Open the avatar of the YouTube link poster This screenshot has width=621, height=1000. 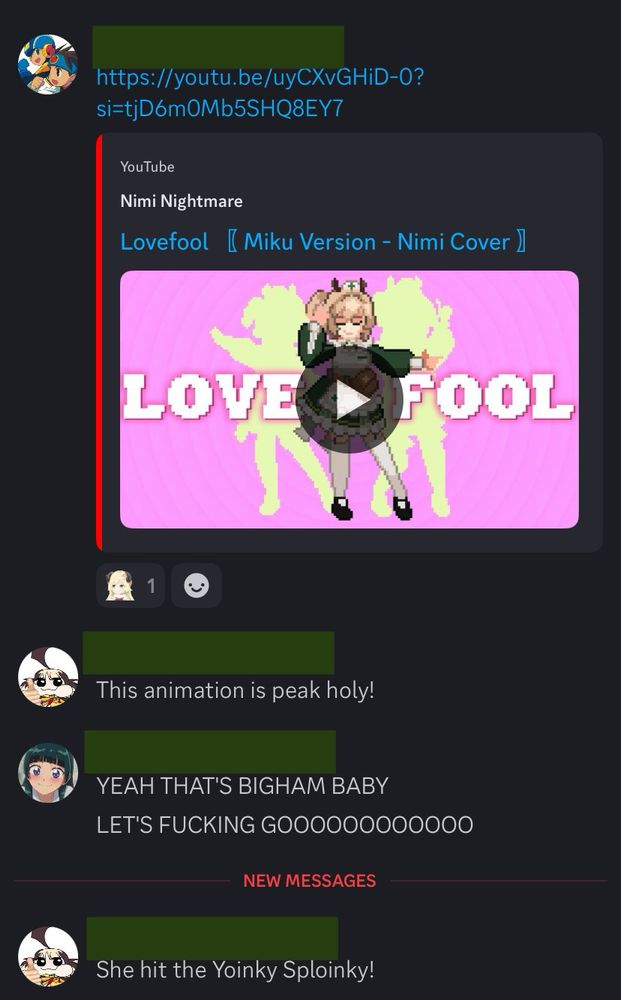48,64
